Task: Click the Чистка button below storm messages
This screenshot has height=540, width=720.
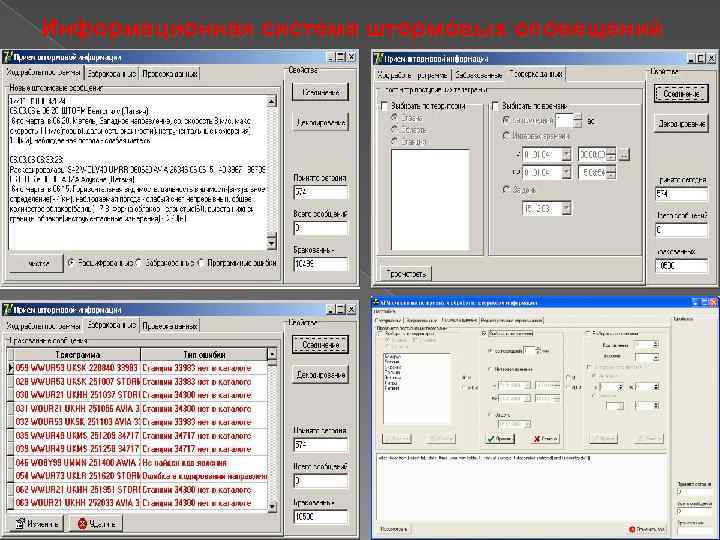Action: (36, 263)
